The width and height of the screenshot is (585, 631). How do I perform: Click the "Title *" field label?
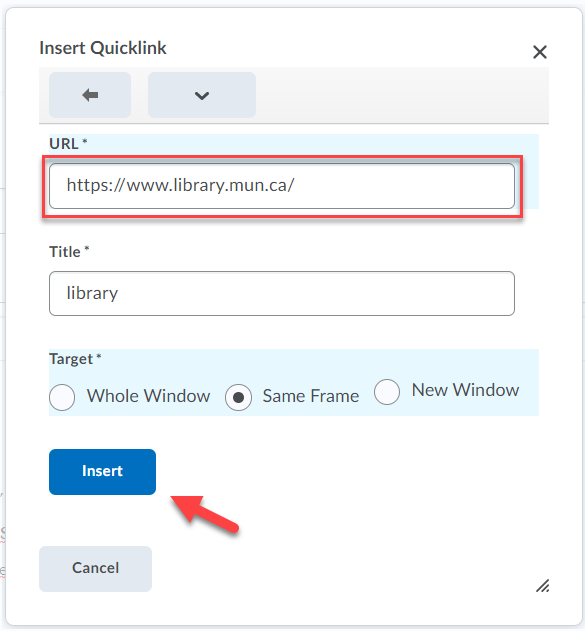(x=69, y=252)
